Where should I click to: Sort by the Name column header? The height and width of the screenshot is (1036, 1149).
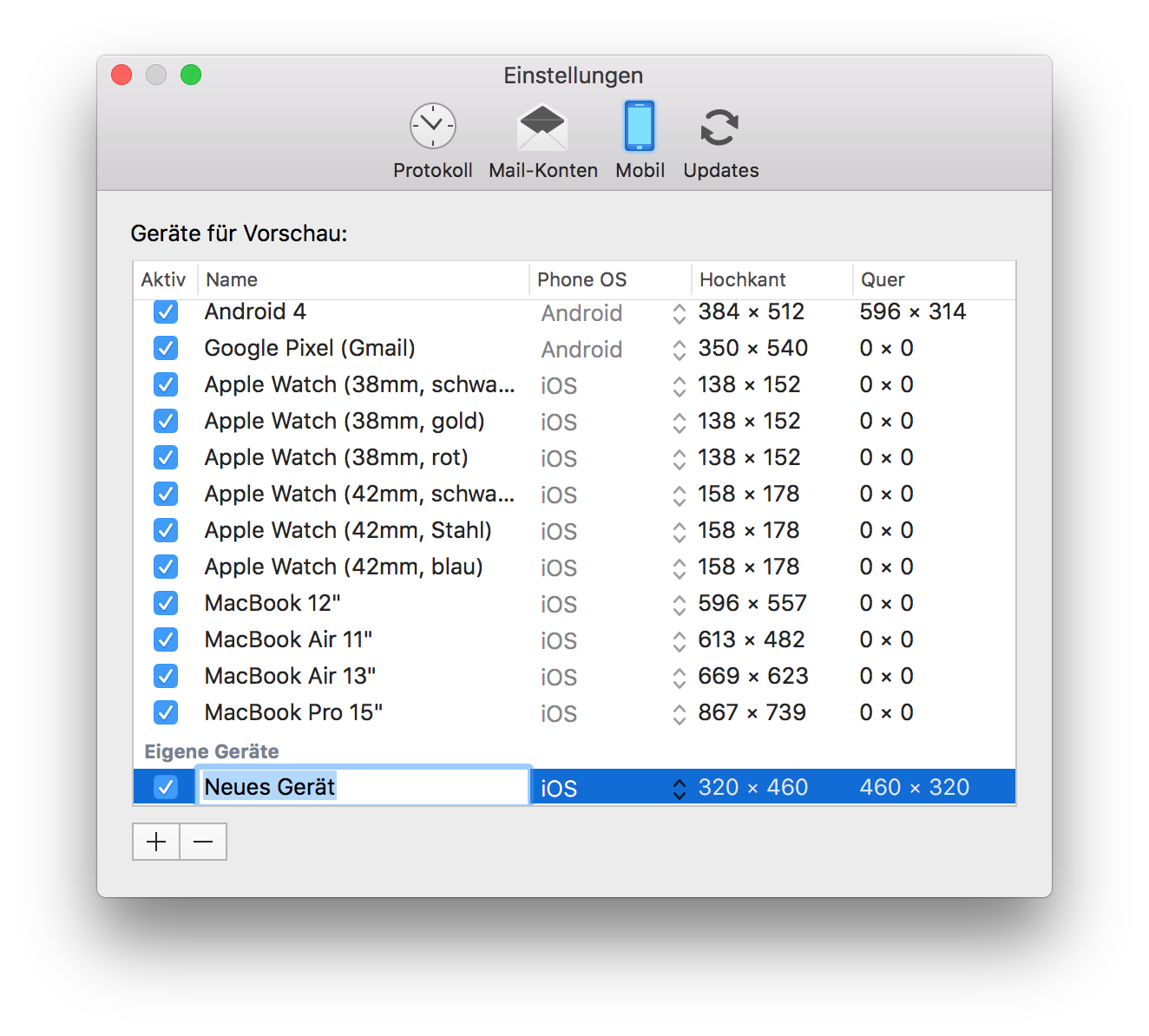pos(363,279)
